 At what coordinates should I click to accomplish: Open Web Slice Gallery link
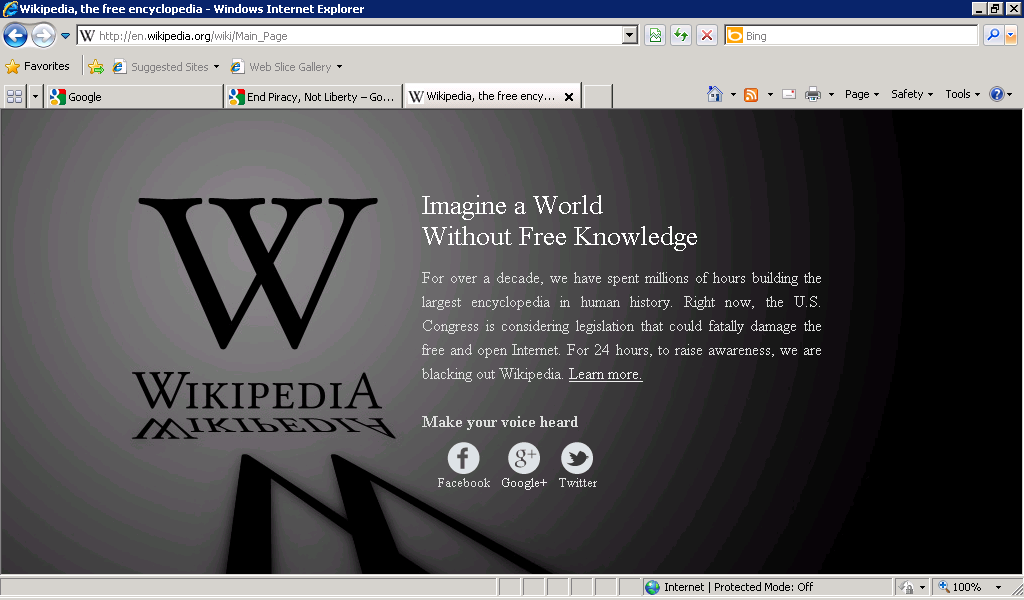tap(281, 67)
